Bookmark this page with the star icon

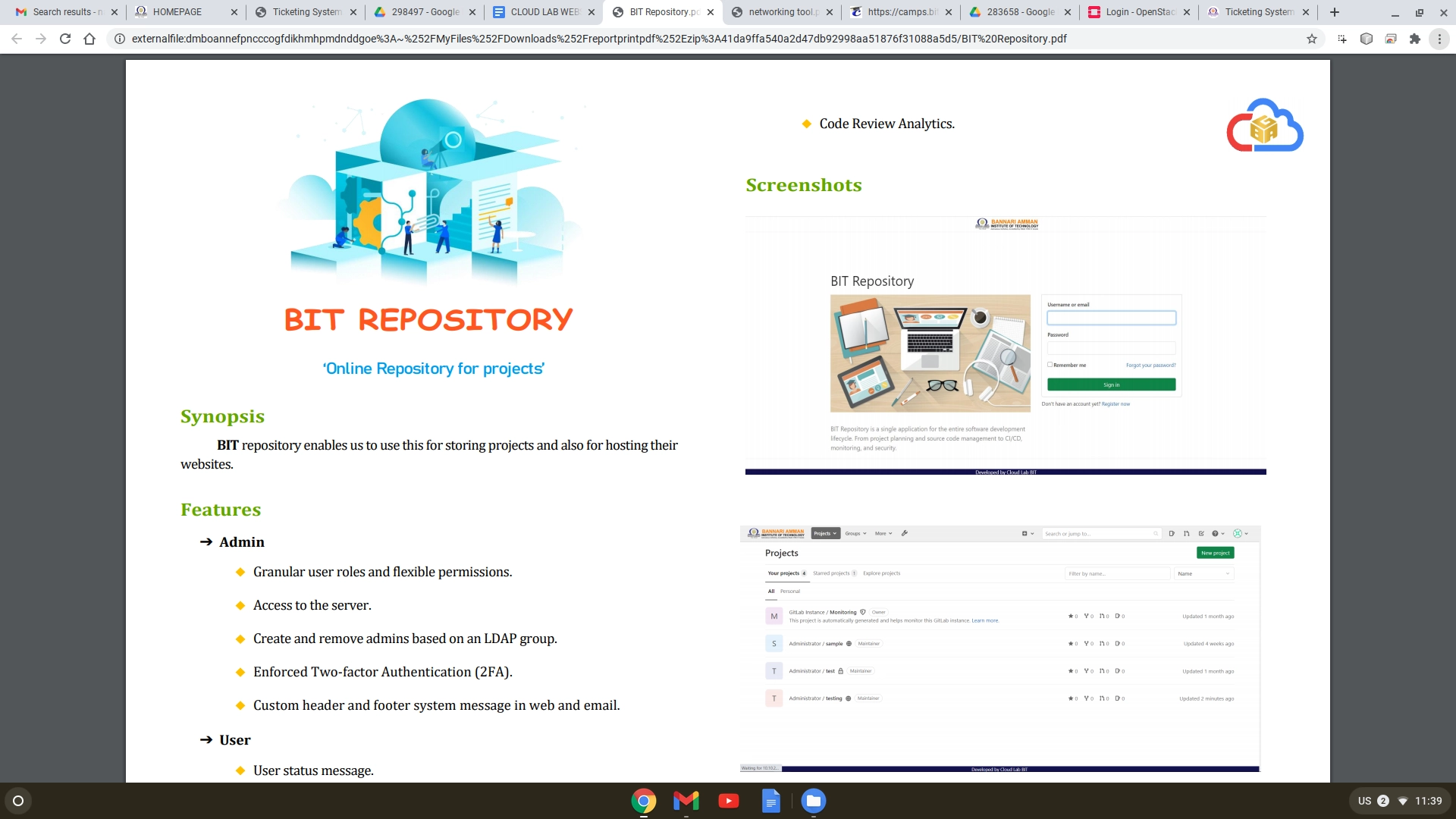[x=1312, y=39]
